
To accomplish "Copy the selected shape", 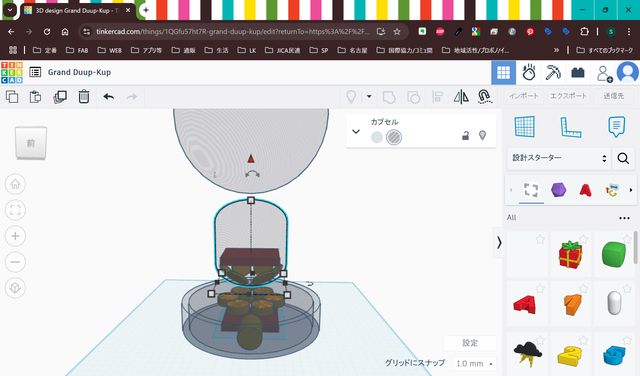I will point(12,97).
